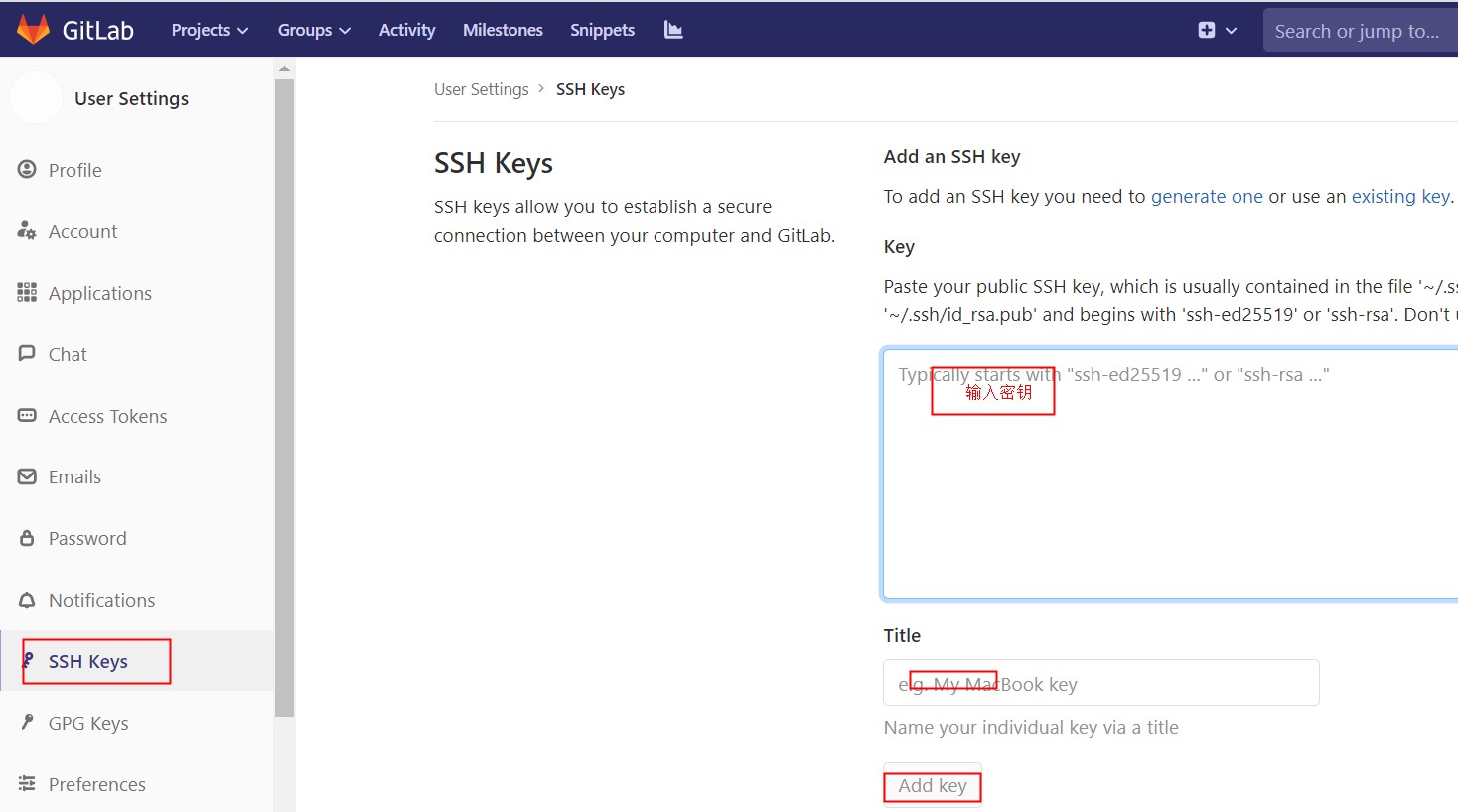Focus the SSH key text area
The height and width of the screenshot is (812, 1458).
pos(1170,474)
